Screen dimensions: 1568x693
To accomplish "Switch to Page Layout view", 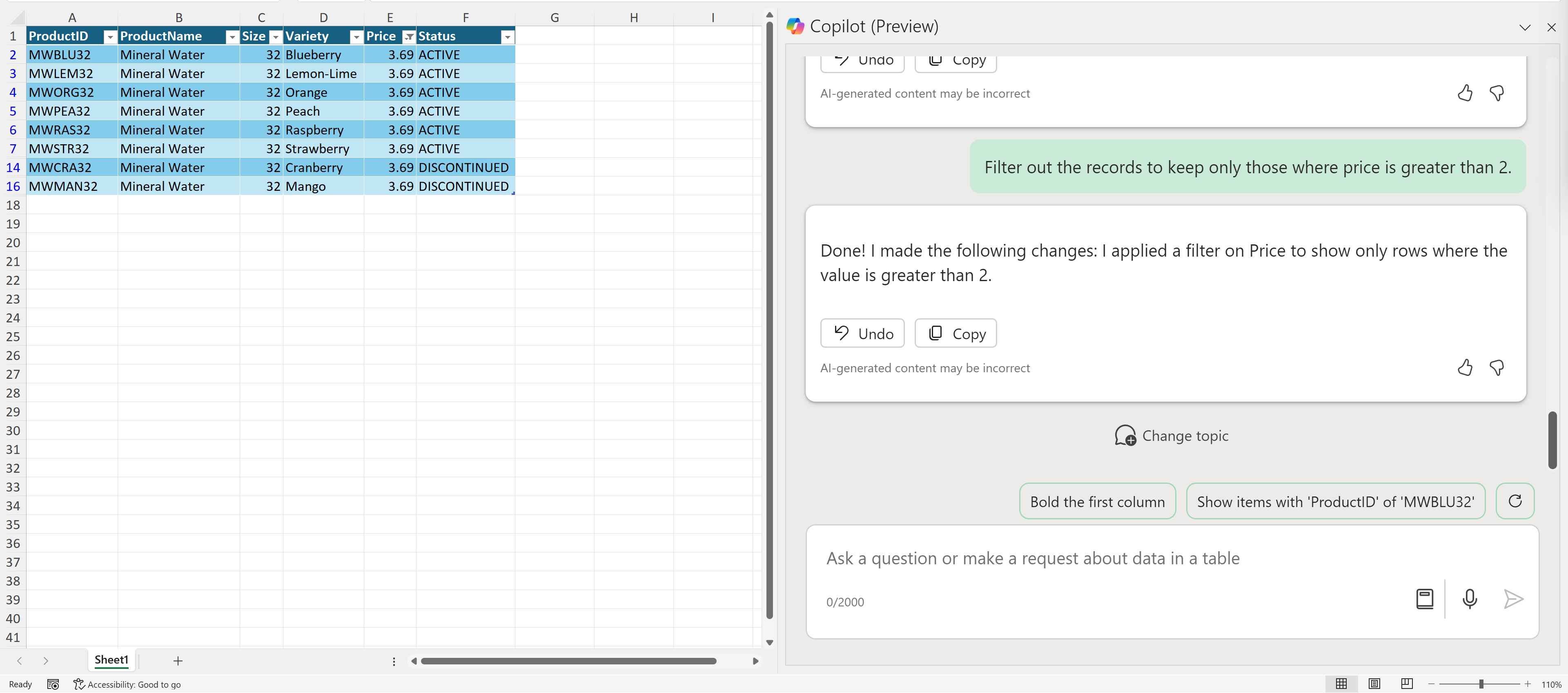I will (1374, 684).
